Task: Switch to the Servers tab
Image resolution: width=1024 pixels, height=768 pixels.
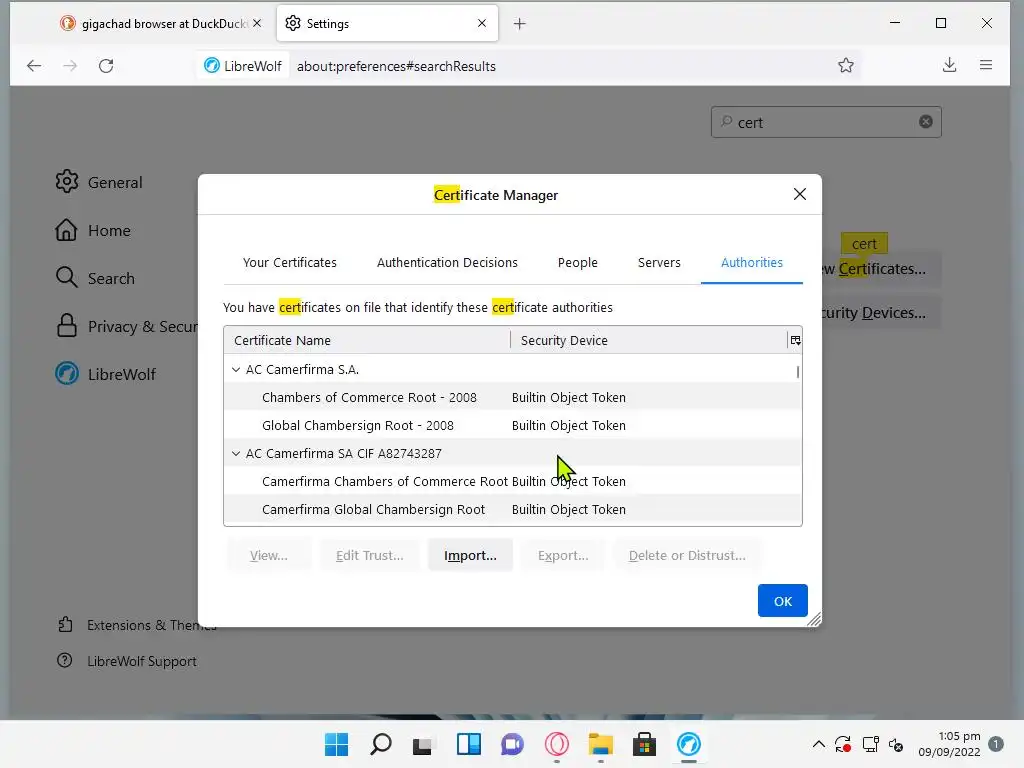Action: 659,263
